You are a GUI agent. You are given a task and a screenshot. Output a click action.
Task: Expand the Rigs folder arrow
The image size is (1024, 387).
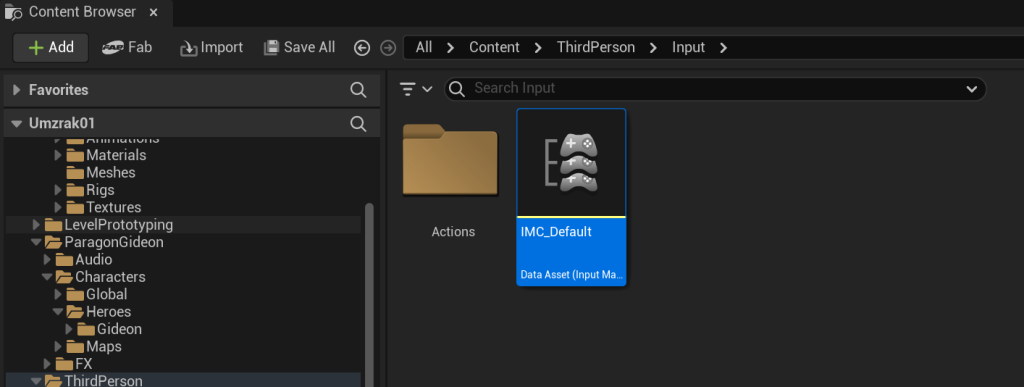[57, 190]
